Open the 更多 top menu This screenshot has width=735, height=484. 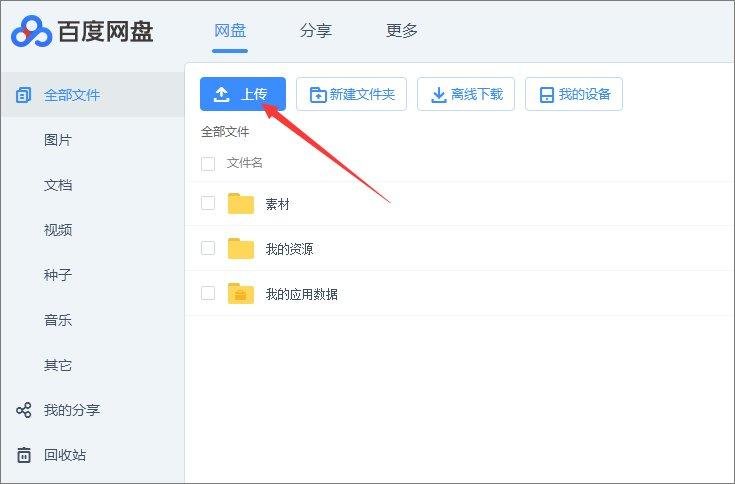pos(402,31)
